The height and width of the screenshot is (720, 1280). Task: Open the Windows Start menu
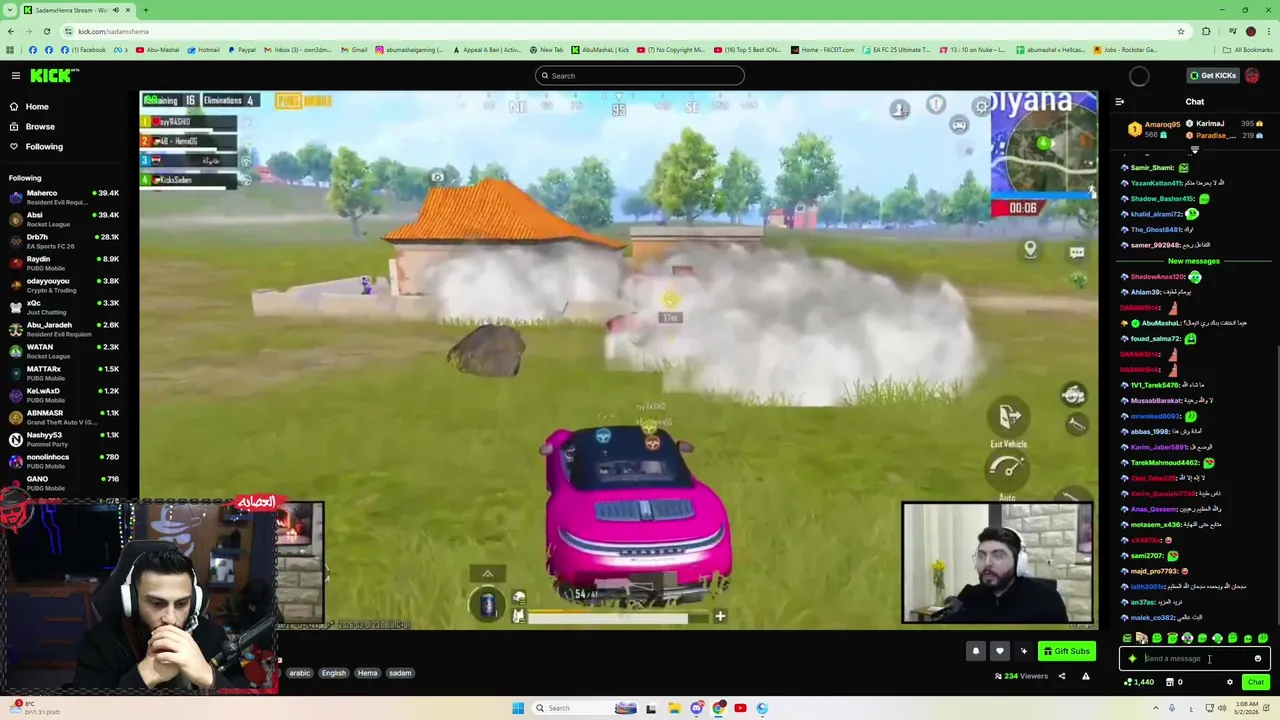518,708
